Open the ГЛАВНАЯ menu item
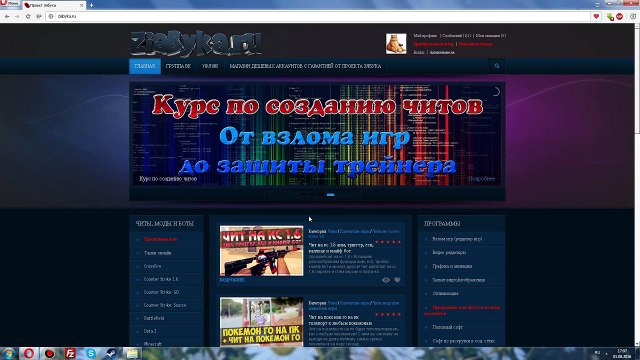 (145, 66)
